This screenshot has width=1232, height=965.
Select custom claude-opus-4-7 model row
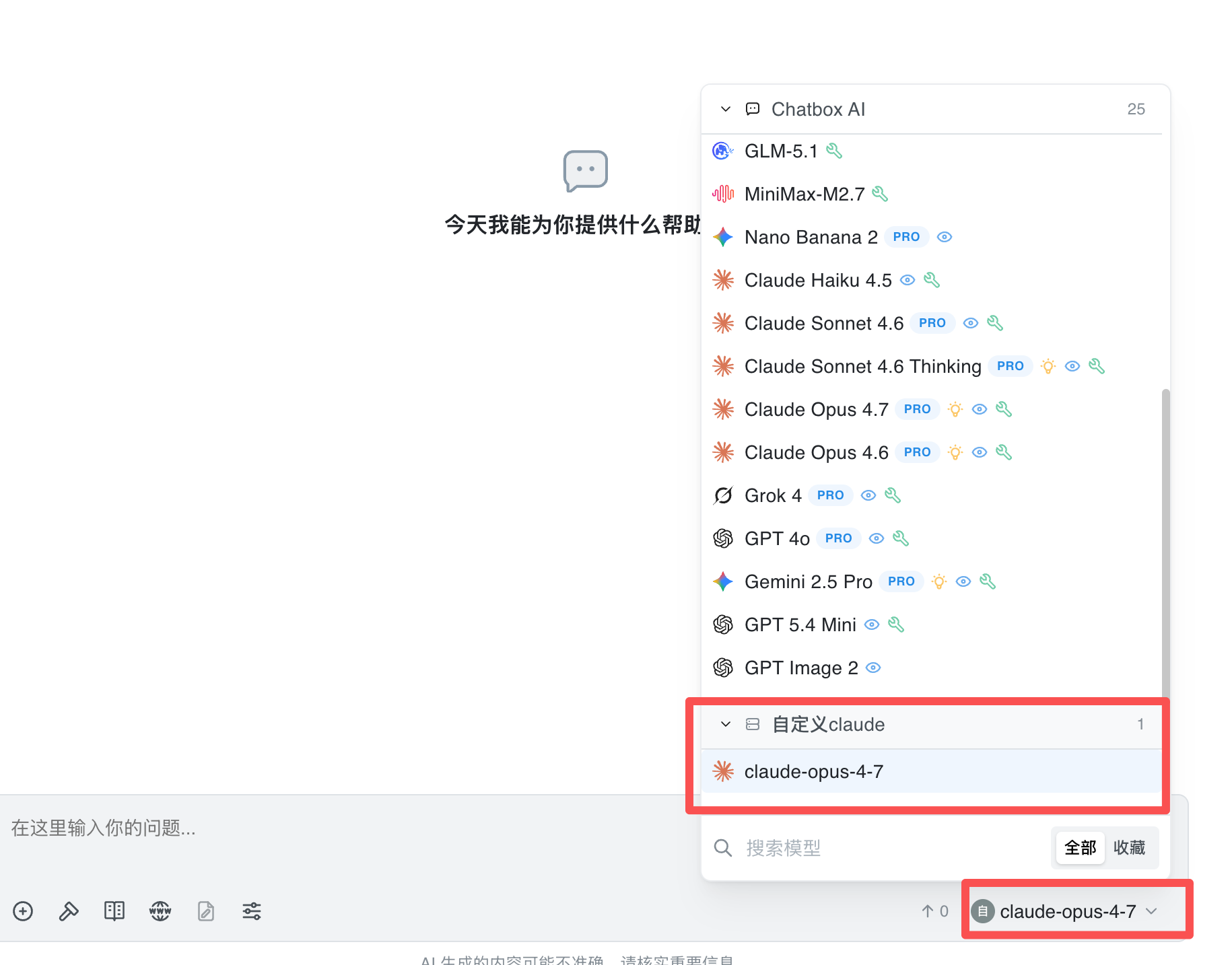pyautogui.click(x=932, y=771)
